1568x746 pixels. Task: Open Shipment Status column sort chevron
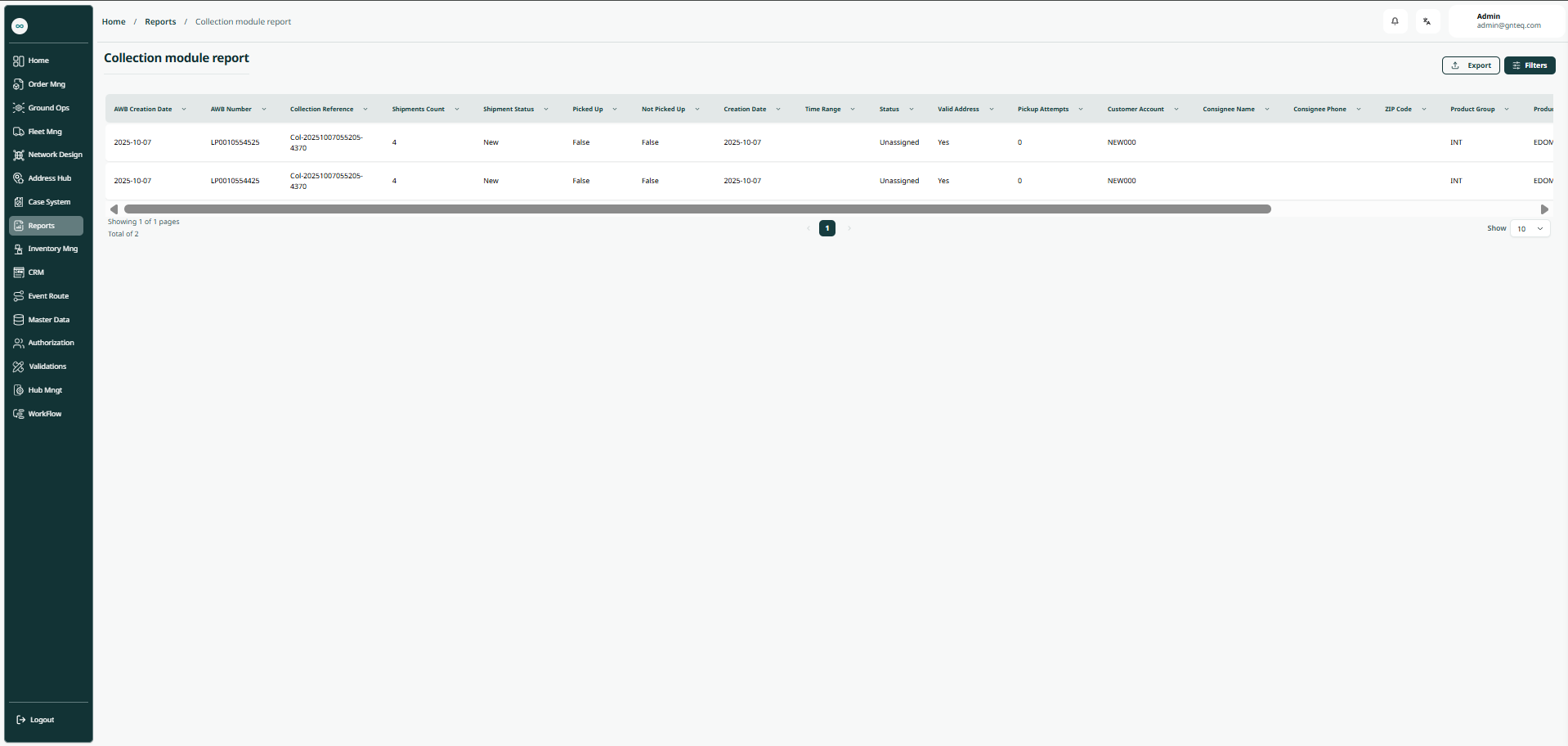546,110
